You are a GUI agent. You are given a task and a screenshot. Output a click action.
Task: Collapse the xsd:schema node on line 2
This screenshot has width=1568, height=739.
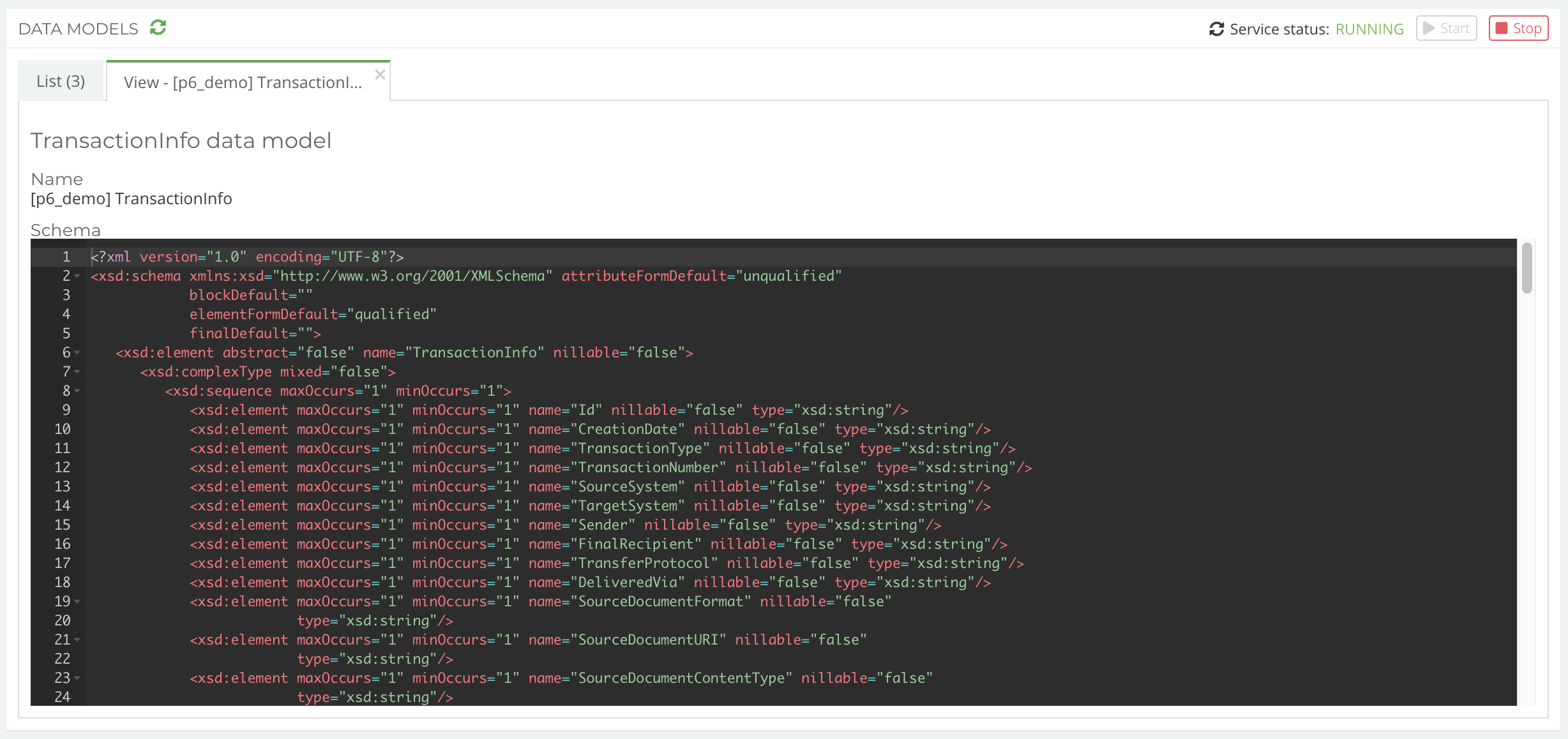coord(77,277)
